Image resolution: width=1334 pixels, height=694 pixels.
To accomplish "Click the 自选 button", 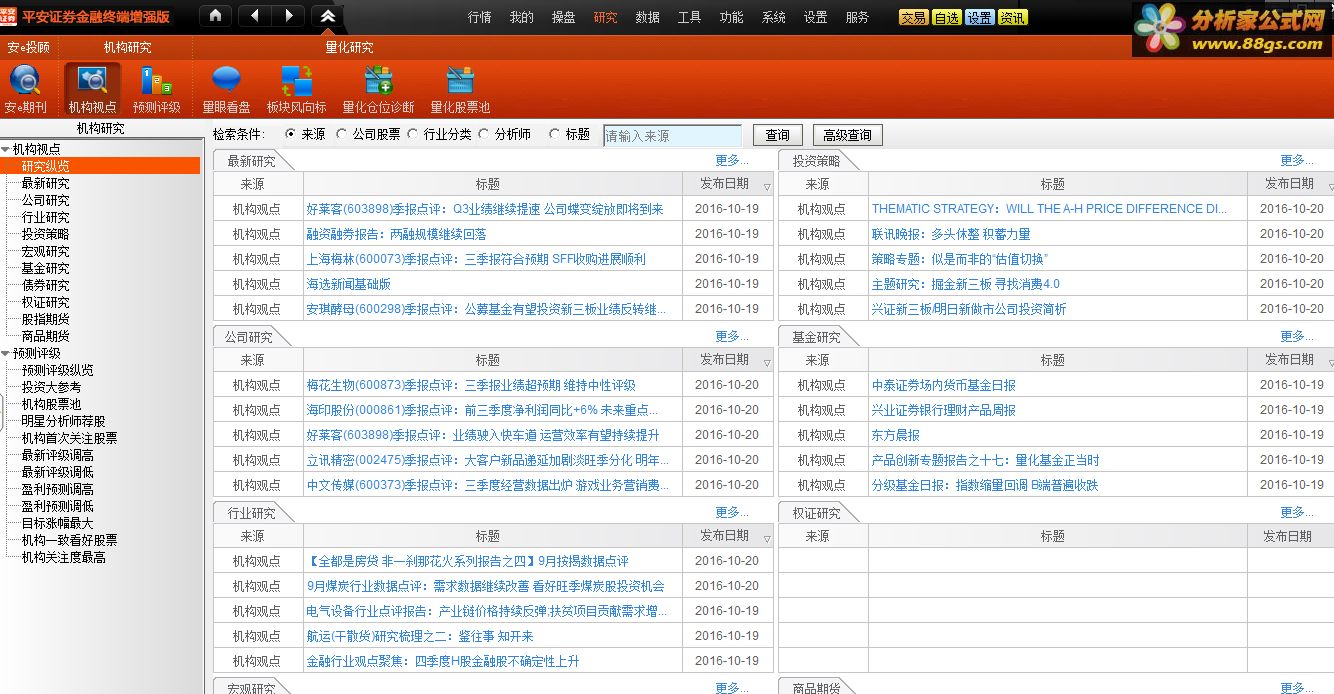I will point(946,17).
